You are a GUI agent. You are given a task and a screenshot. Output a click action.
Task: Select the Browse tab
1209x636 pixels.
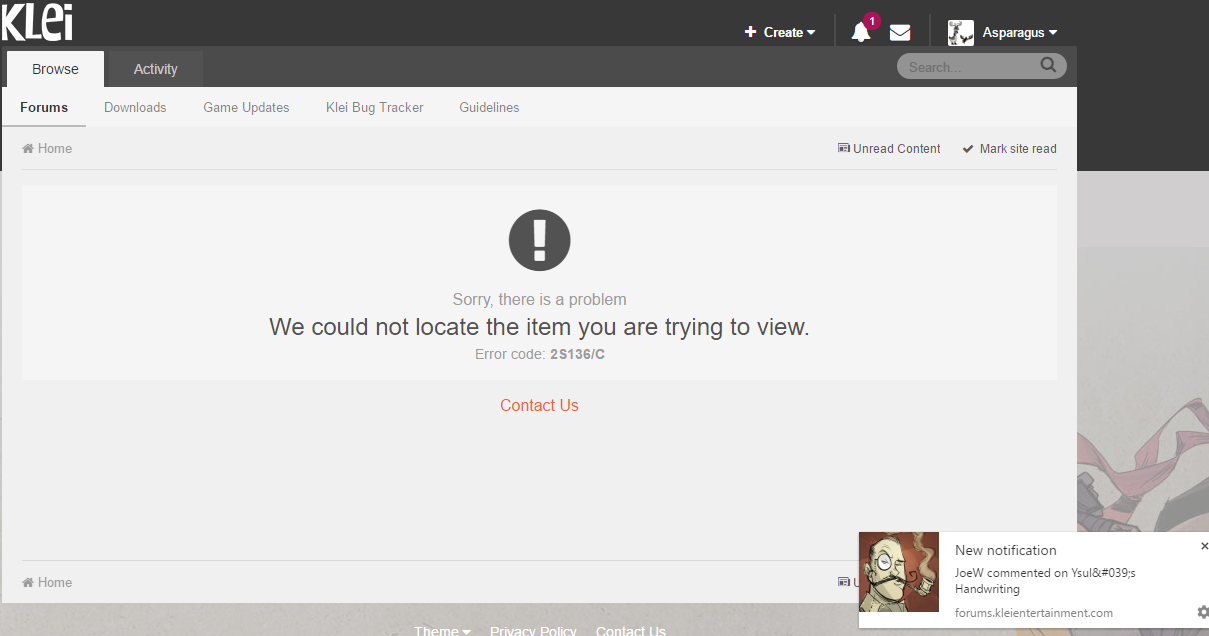tap(55, 69)
